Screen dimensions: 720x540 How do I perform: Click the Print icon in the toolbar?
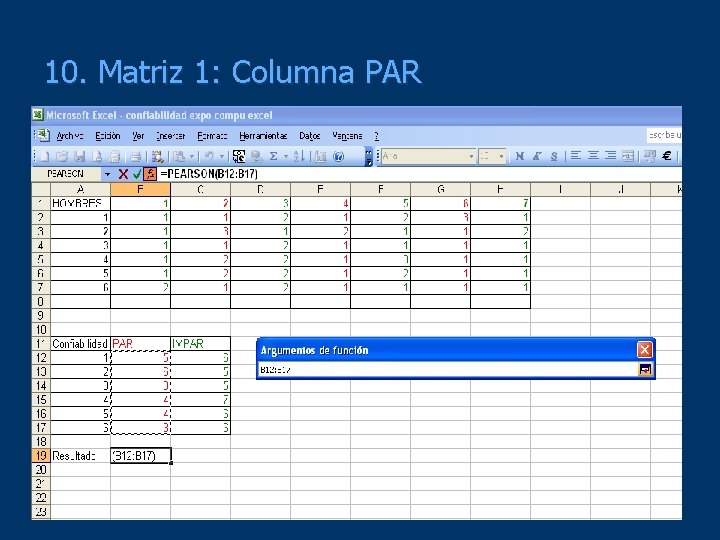pos(135,157)
